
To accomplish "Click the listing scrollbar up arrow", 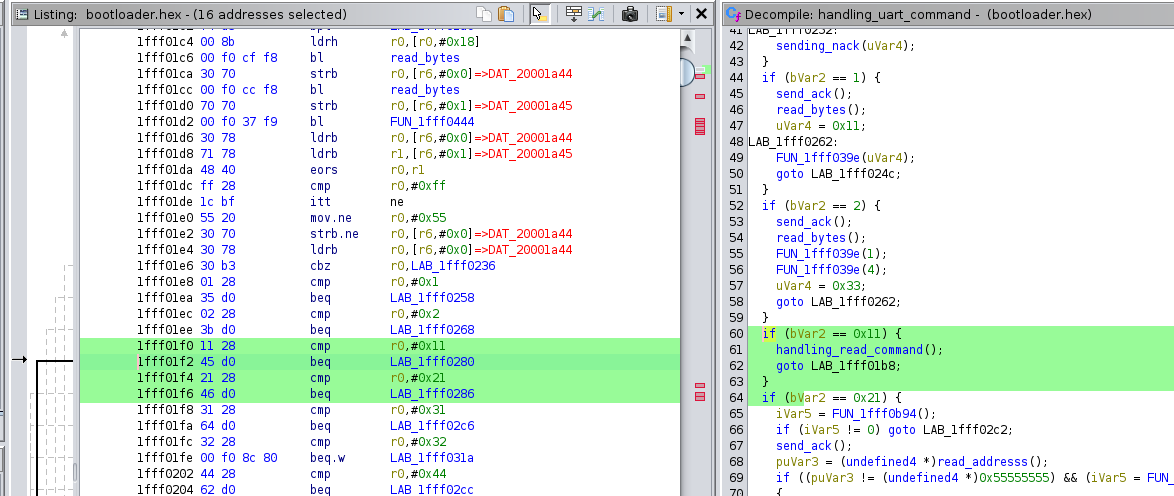I will [687, 37].
